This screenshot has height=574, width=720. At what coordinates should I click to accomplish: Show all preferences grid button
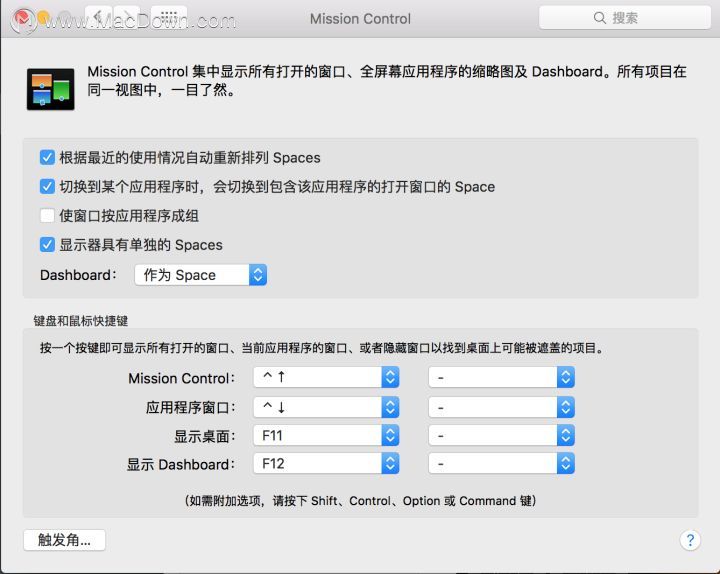[169, 17]
